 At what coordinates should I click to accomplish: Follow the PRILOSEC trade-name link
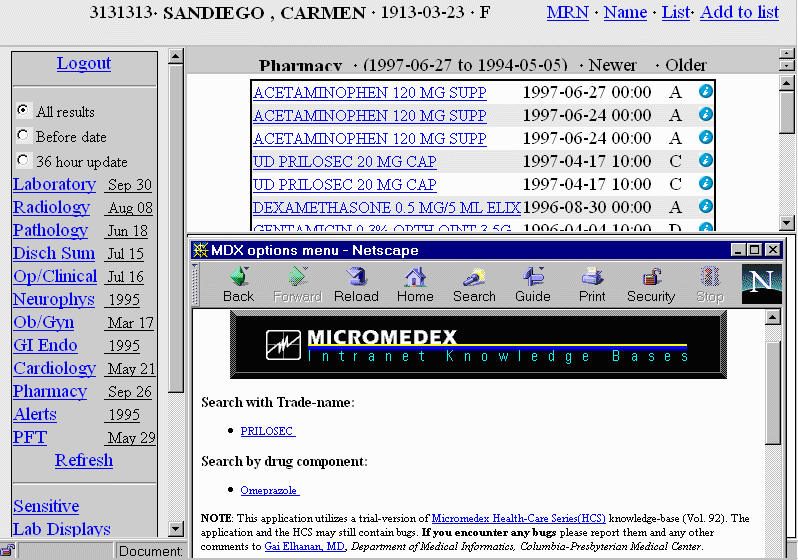point(267,431)
